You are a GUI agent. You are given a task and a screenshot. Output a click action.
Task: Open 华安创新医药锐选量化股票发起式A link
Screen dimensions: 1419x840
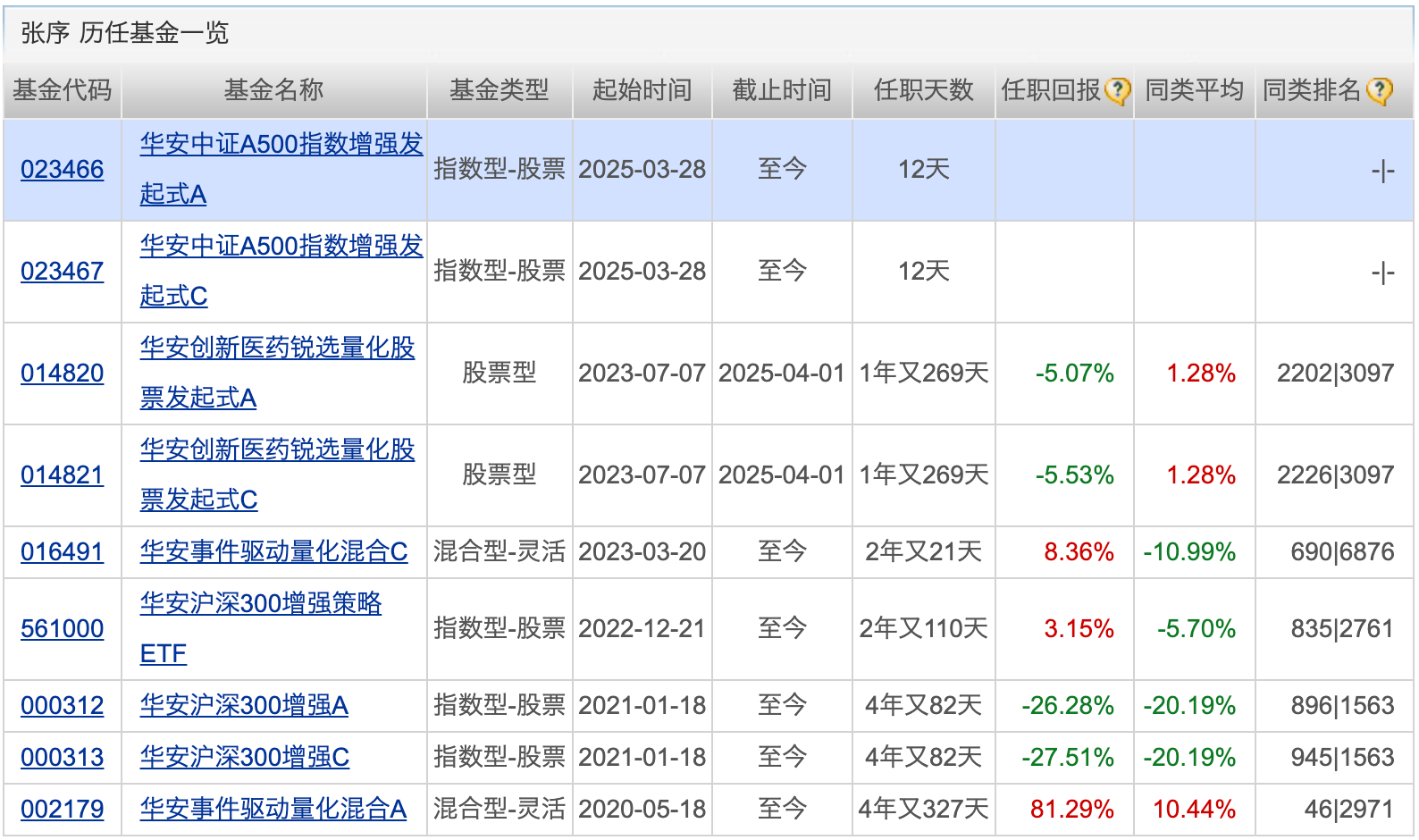point(277,373)
